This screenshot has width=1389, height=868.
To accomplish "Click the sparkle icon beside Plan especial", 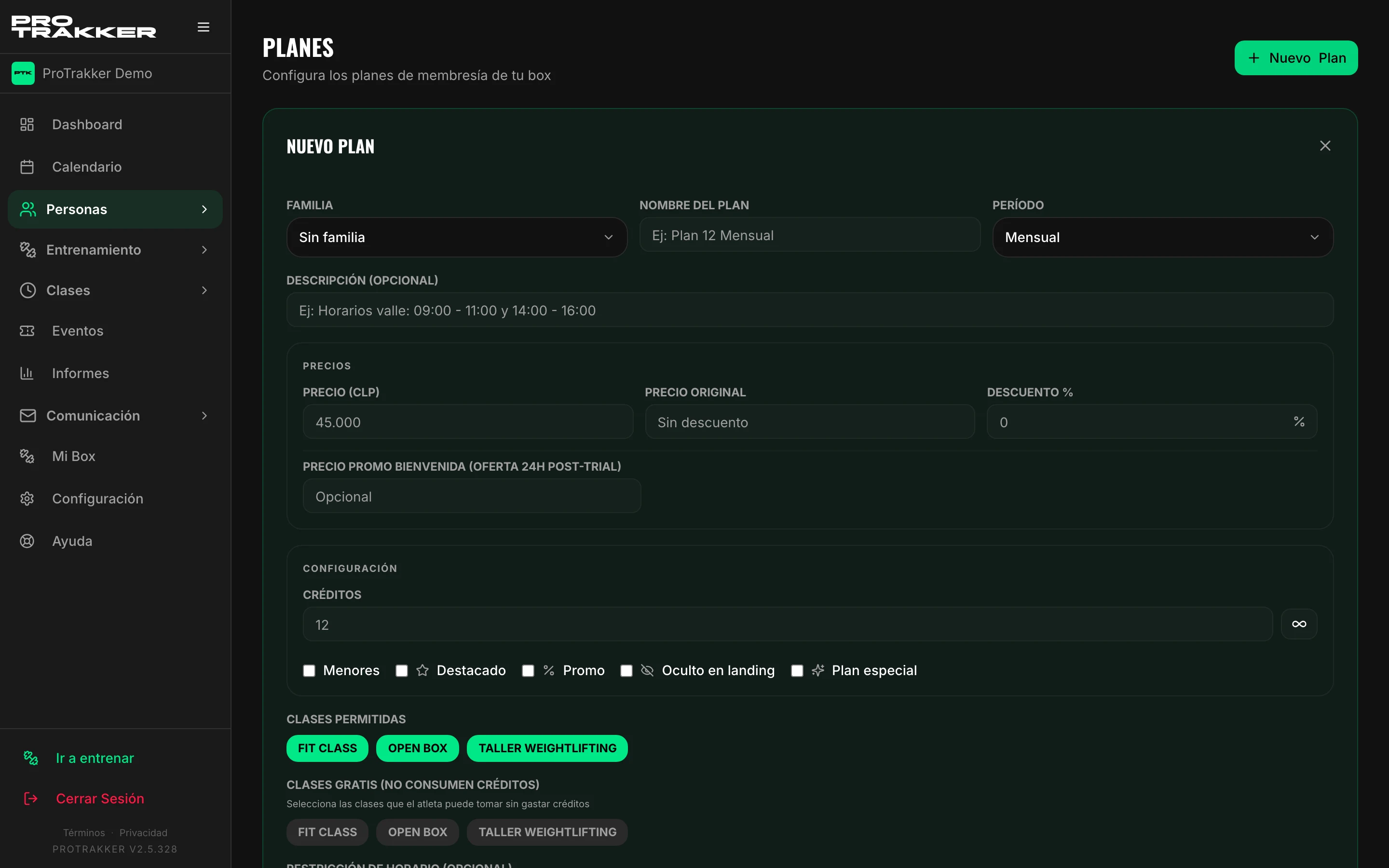I will [818, 670].
